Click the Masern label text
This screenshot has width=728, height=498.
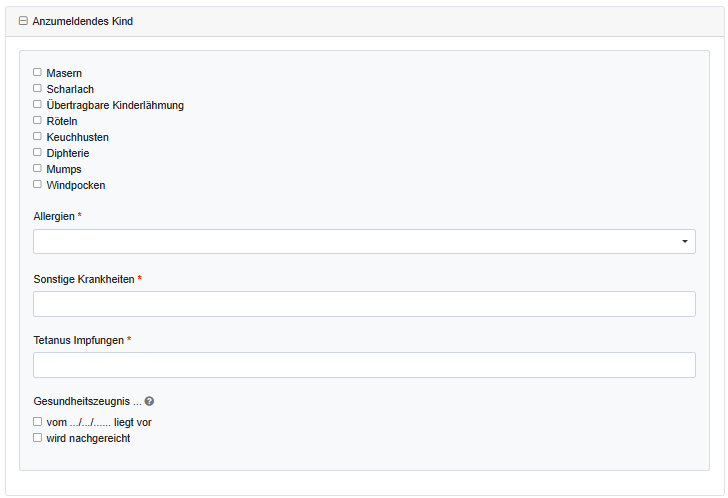click(x=64, y=73)
